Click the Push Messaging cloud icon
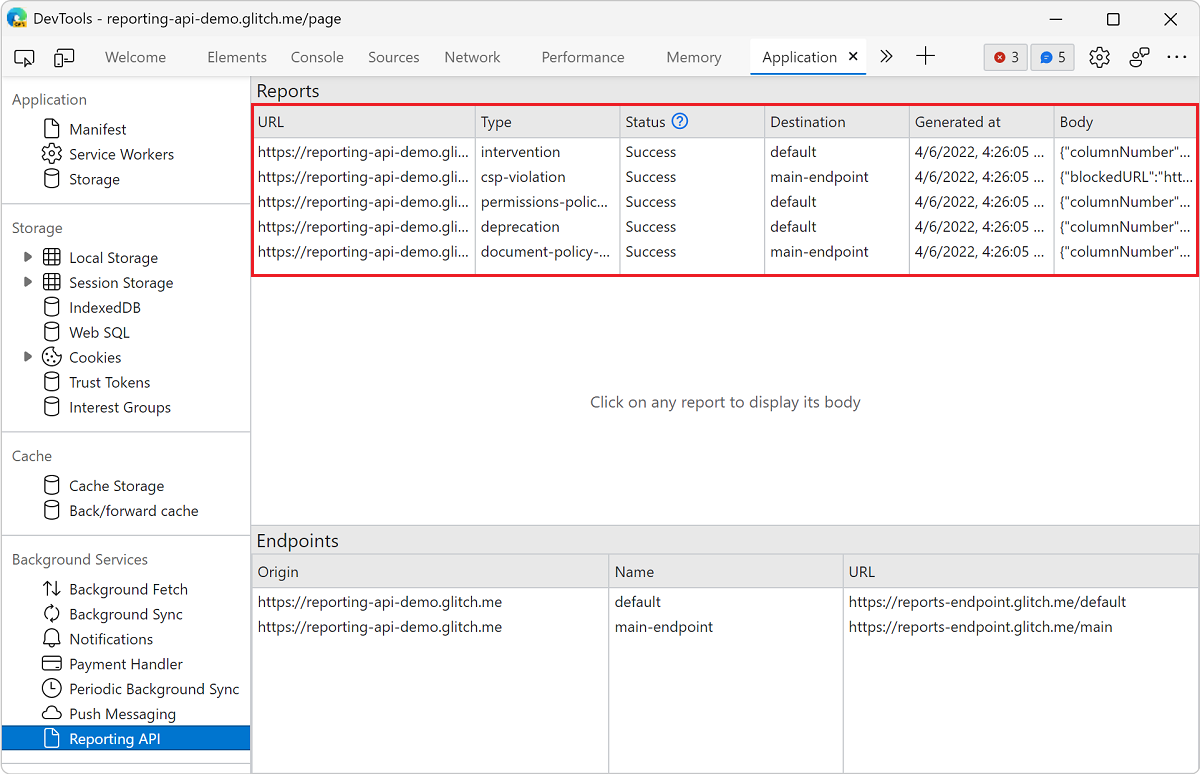The height and width of the screenshot is (774, 1200). point(52,713)
